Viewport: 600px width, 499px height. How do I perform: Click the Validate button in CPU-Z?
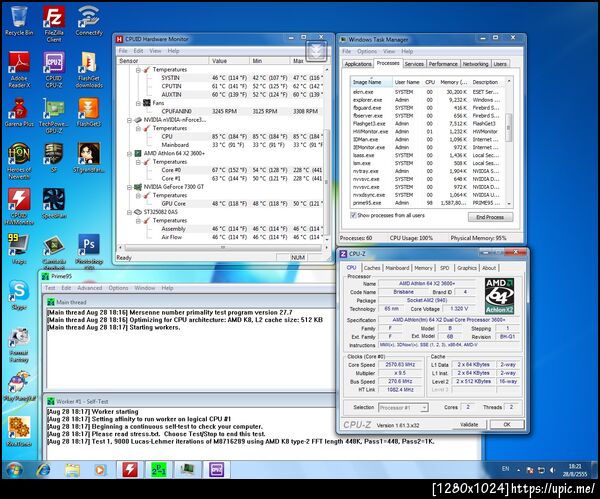[x=469, y=424]
